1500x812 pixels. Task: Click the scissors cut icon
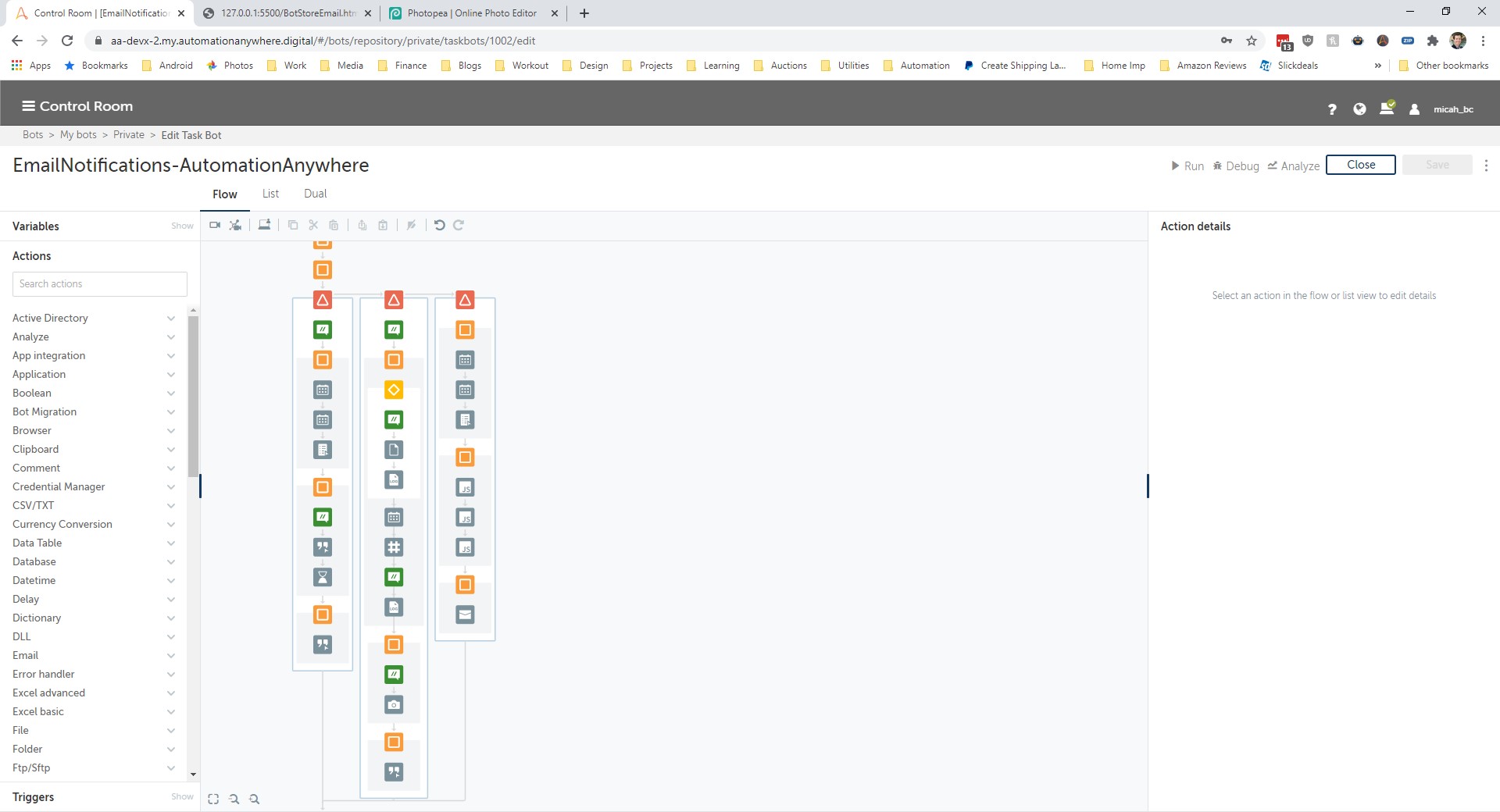click(313, 225)
